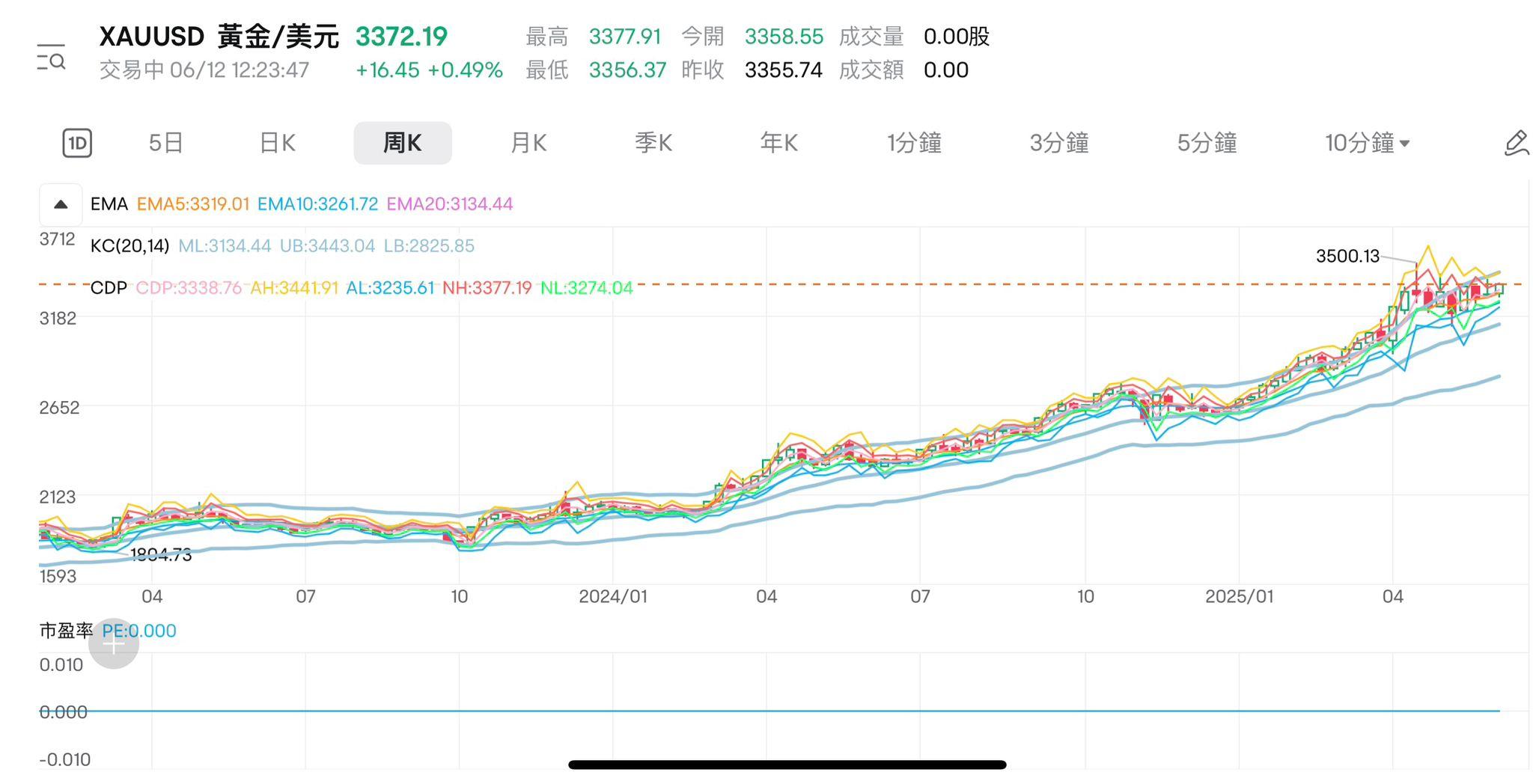Open the drawing pencil tool

1516,143
